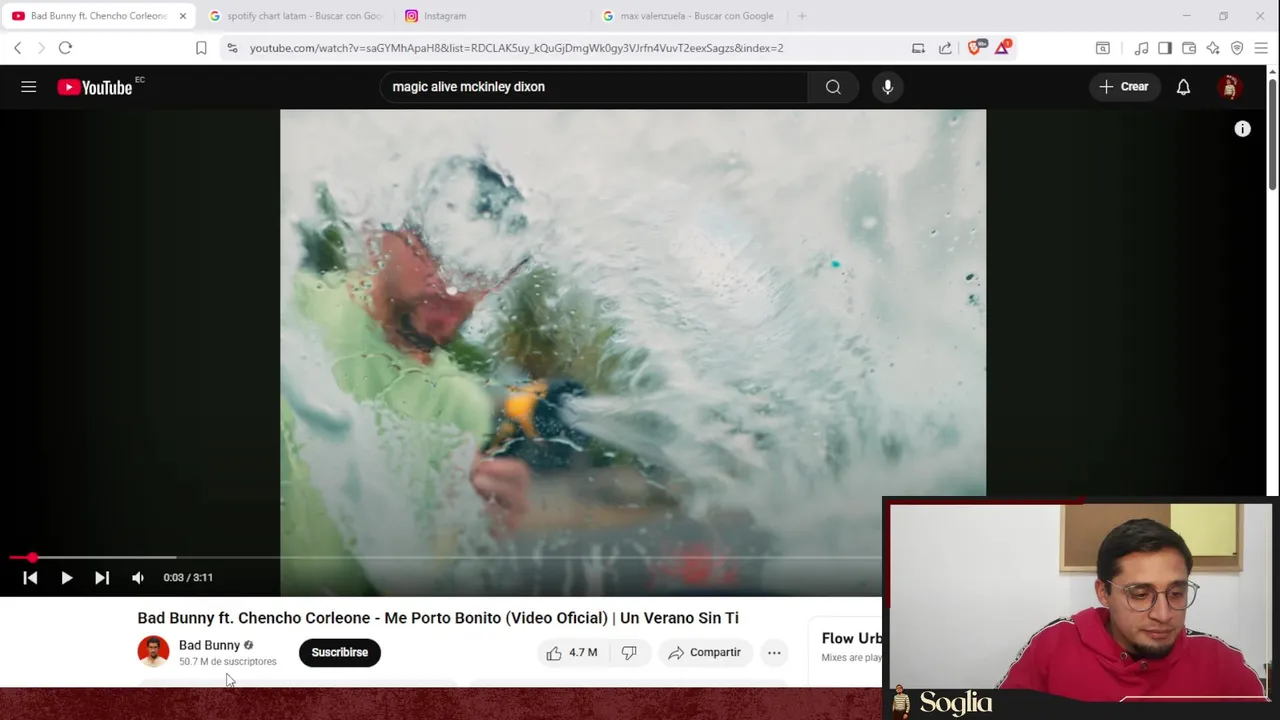
Task: Open Brave Wallet icon
Action: coord(1189,48)
